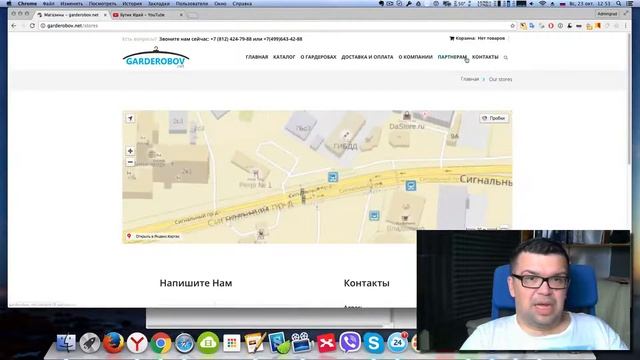Bookmark page with star icon
This screenshot has width=640, height=360.
(x=513, y=26)
